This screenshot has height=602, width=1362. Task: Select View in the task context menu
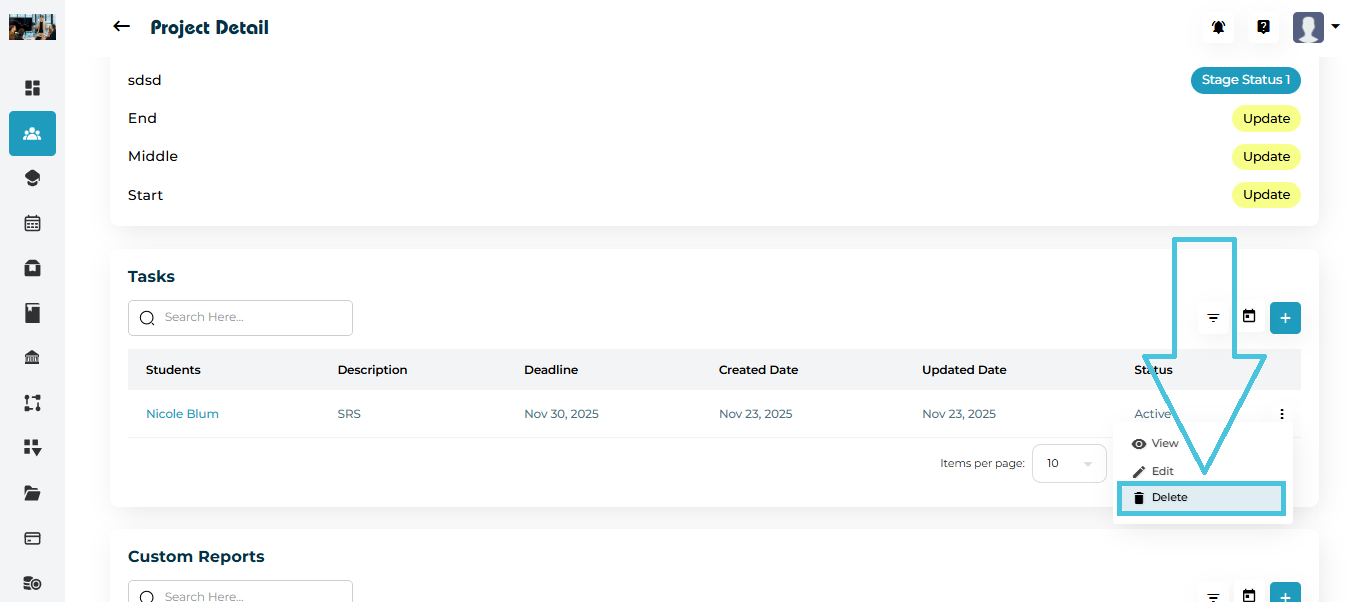pos(1164,443)
